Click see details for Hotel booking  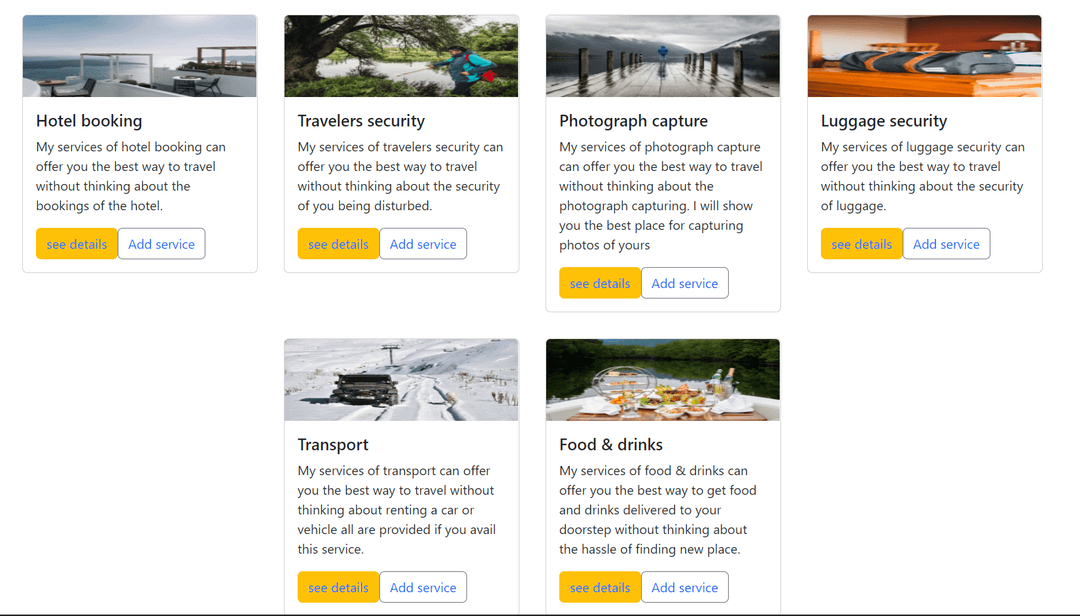click(x=77, y=244)
